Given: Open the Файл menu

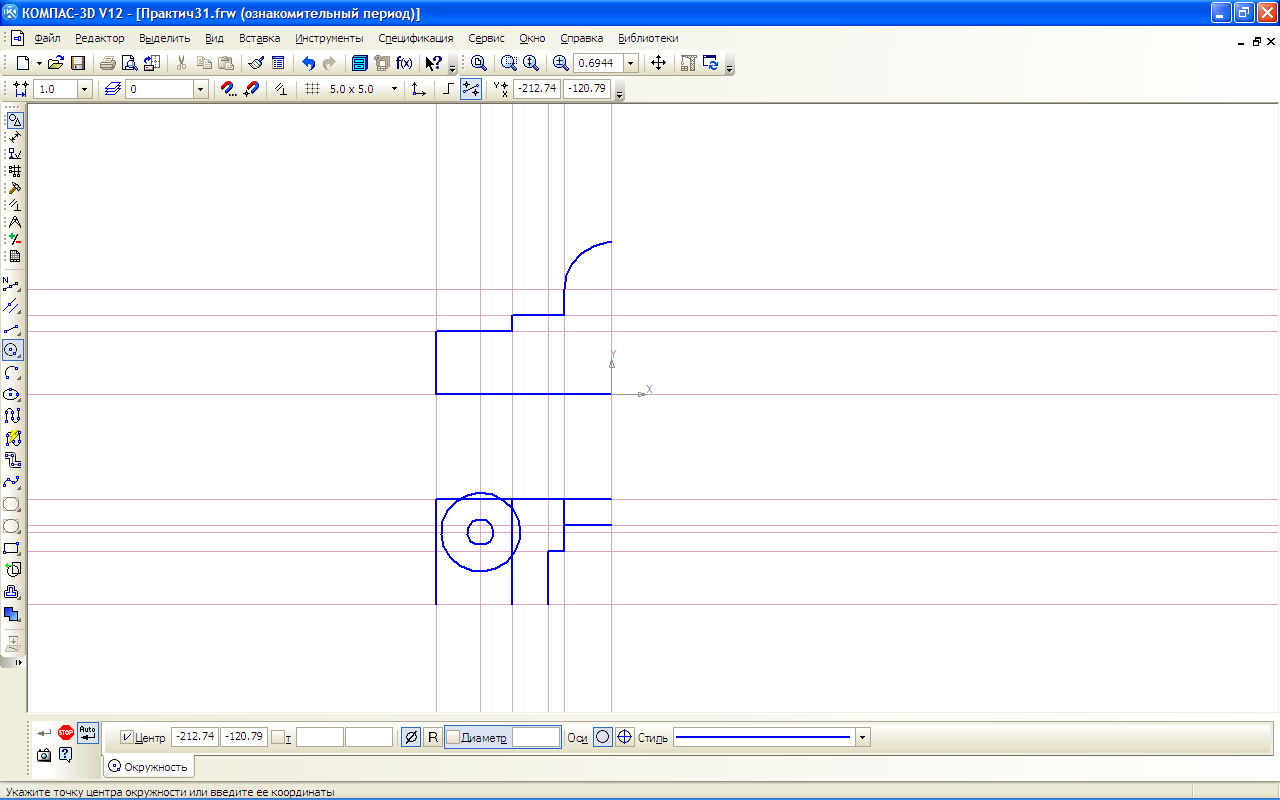Looking at the screenshot, I should tap(47, 38).
